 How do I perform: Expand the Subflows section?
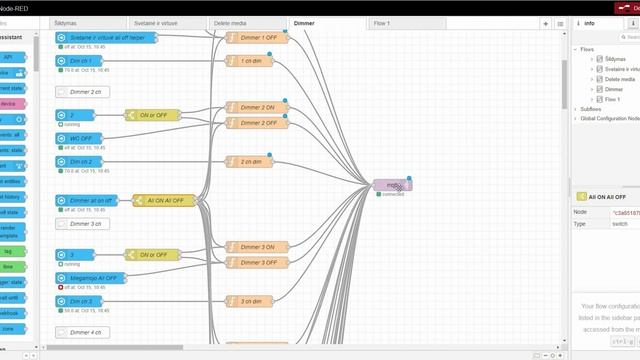pos(576,109)
